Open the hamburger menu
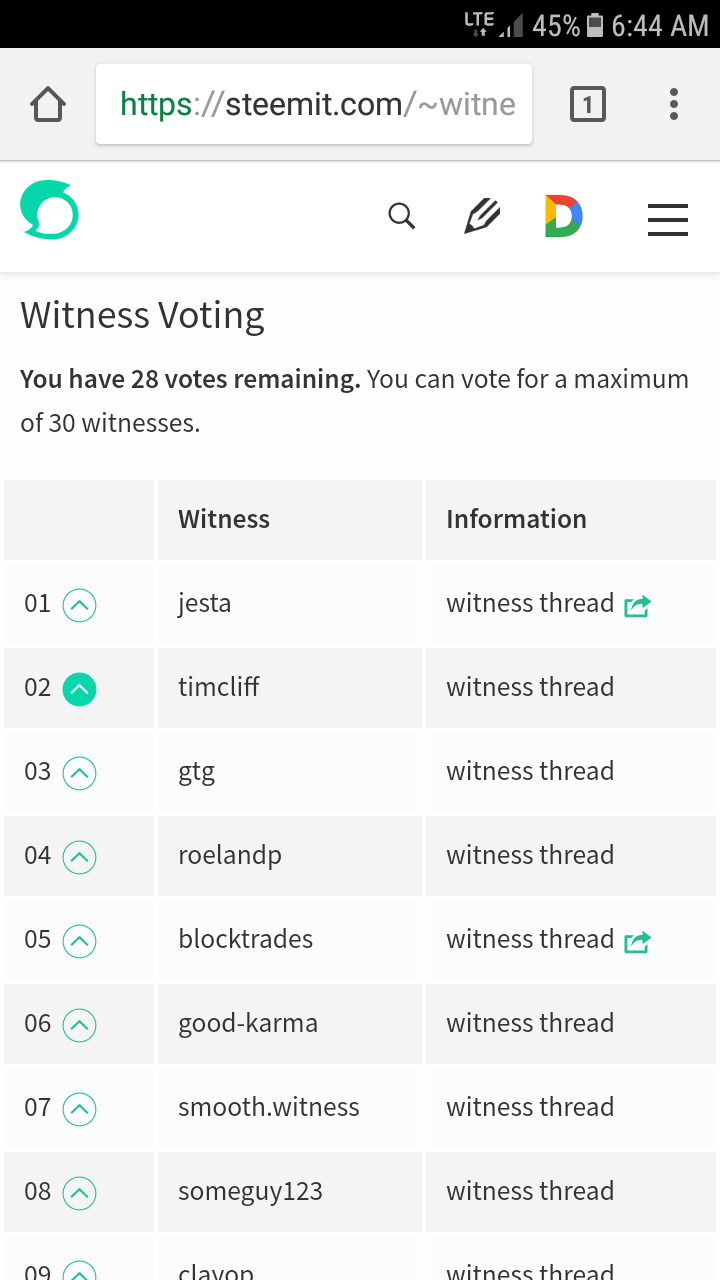 668,220
